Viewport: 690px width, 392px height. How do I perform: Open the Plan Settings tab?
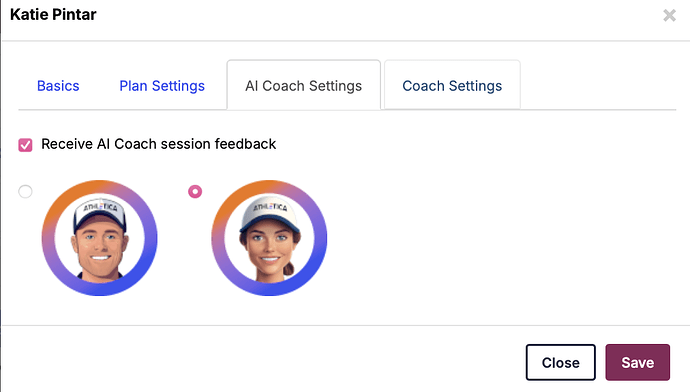pyautogui.click(x=162, y=86)
